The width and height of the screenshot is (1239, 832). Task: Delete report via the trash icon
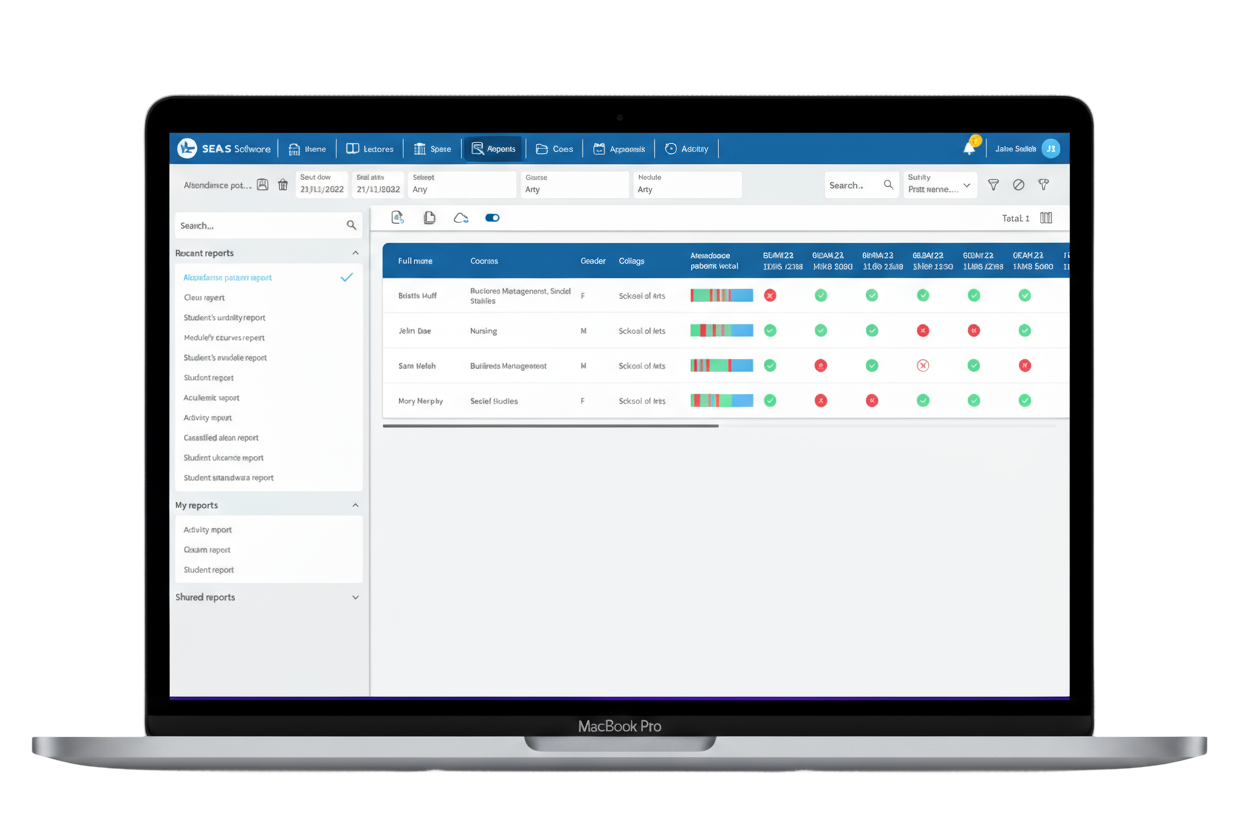click(x=282, y=185)
